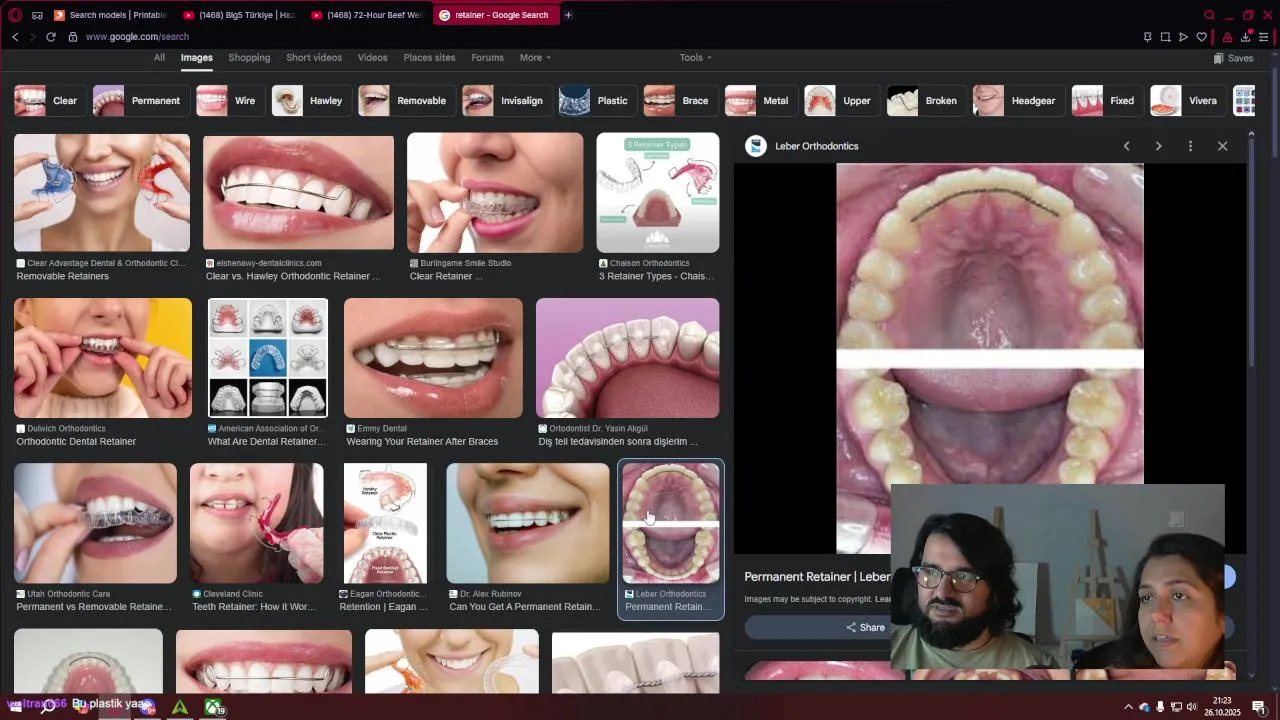1280x720 pixels.
Task: Open Cleveland Clinic Teeth Retainer thumbnail
Action: coord(257,523)
